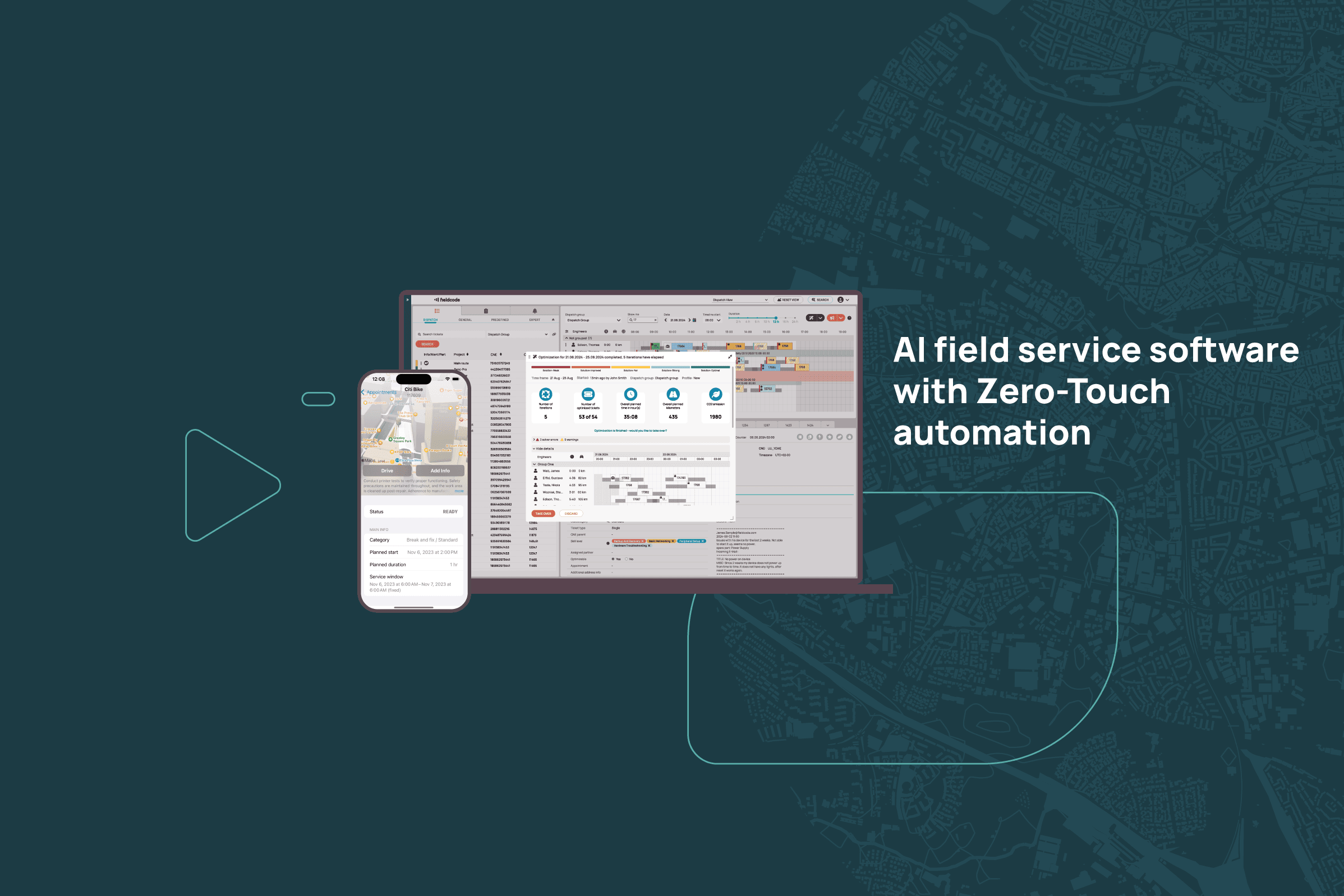The height and width of the screenshot is (896, 1344).
Task: Click the red SEARCH button under ticket search
Action: point(427,344)
